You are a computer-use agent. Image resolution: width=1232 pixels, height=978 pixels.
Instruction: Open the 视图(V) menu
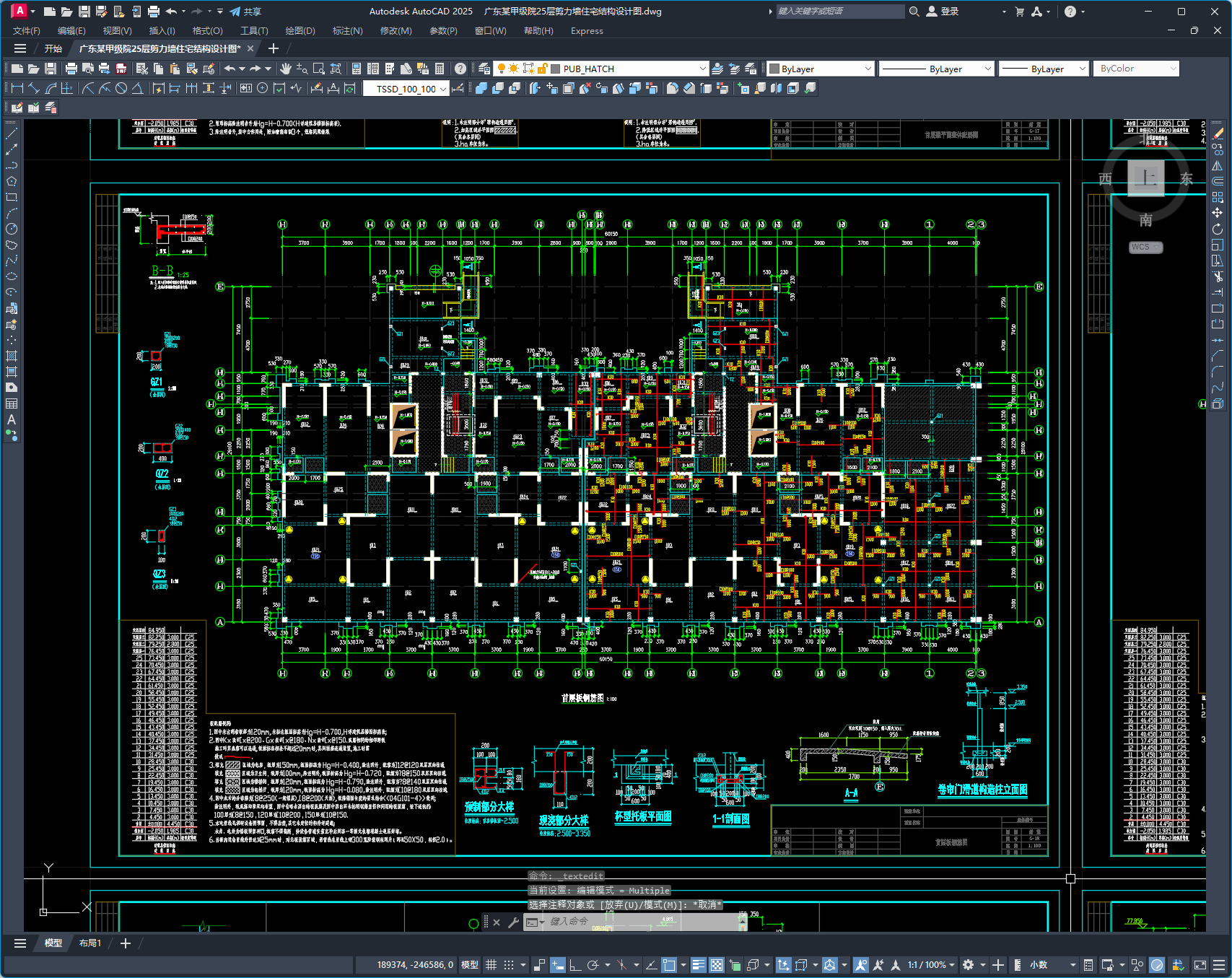click(x=117, y=31)
